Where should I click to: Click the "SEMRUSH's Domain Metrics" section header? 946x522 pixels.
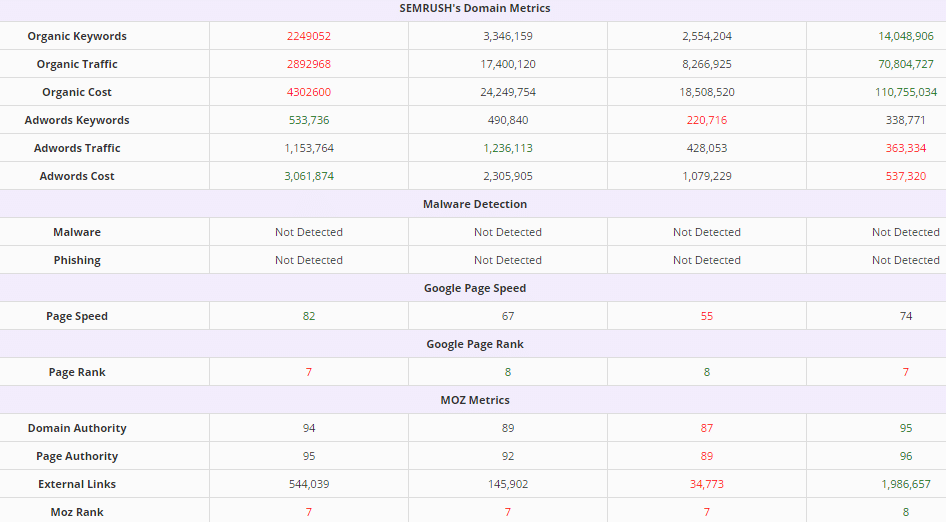(x=475, y=8)
